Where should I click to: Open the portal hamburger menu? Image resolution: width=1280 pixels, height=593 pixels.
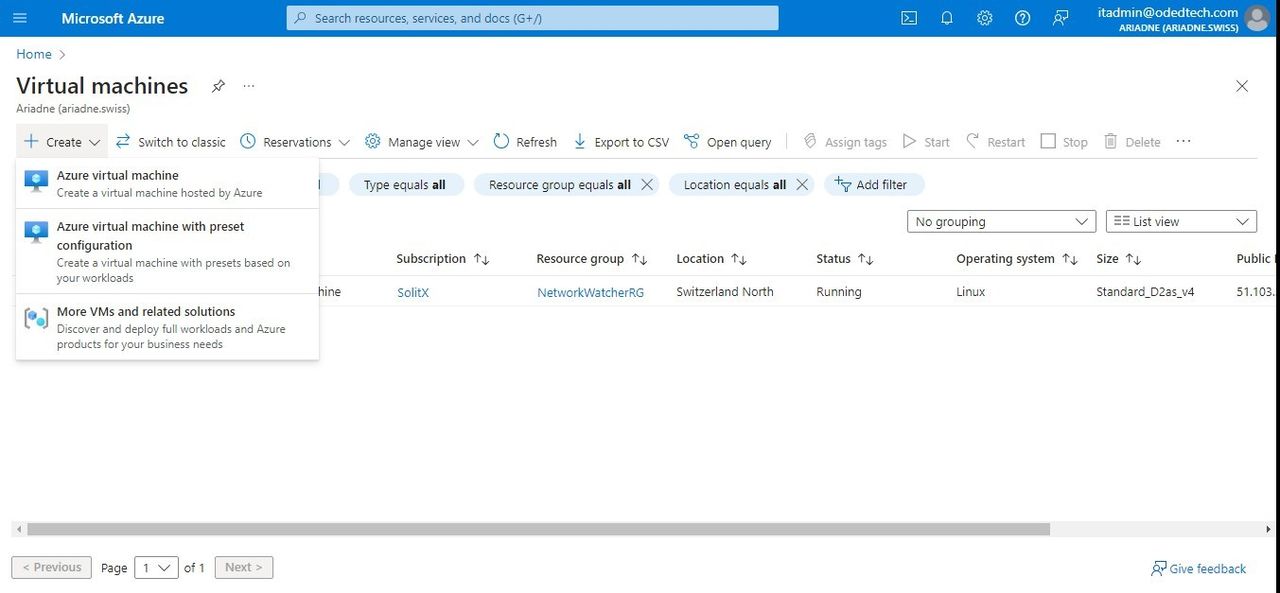pos(20,18)
